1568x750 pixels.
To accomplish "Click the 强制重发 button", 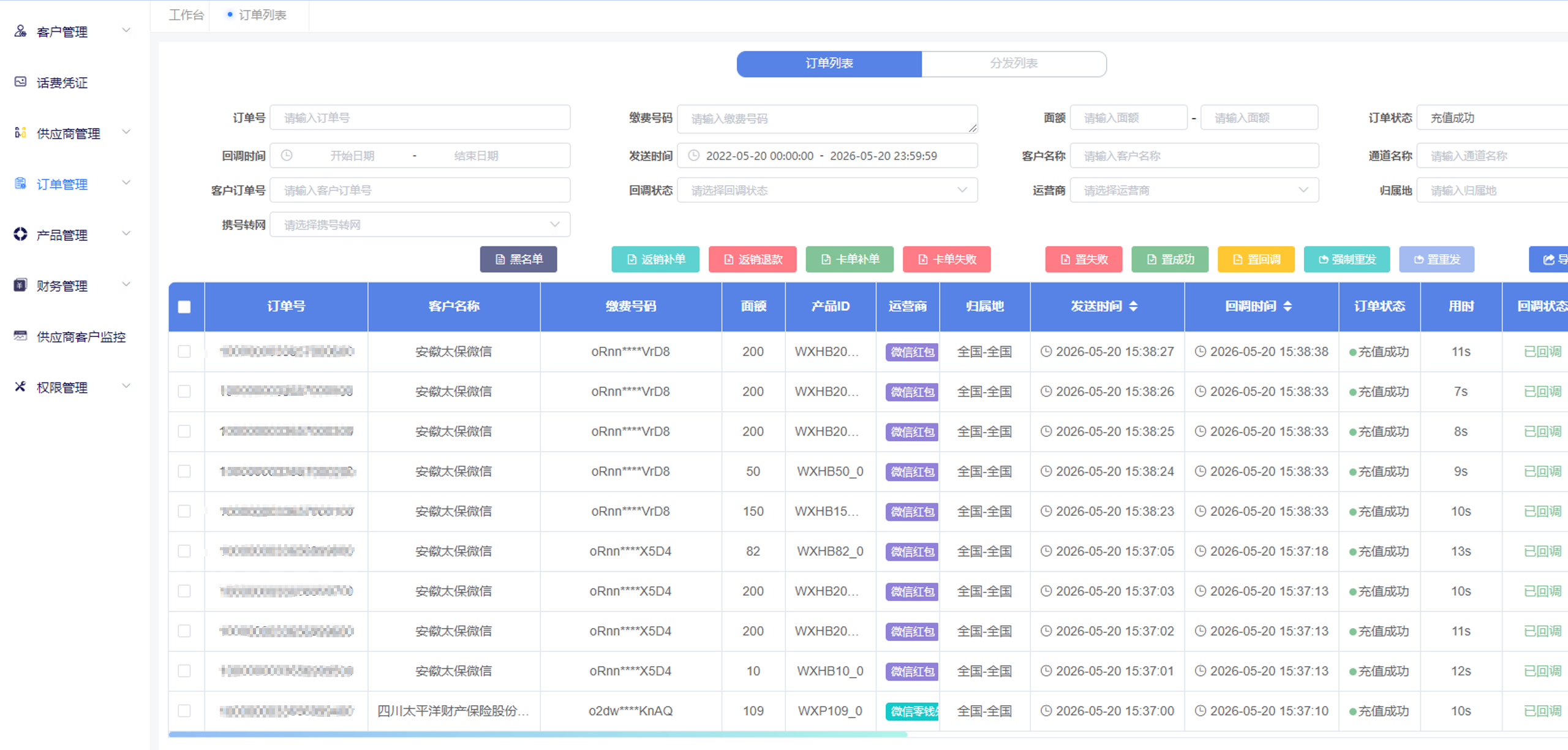I will 1346,259.
